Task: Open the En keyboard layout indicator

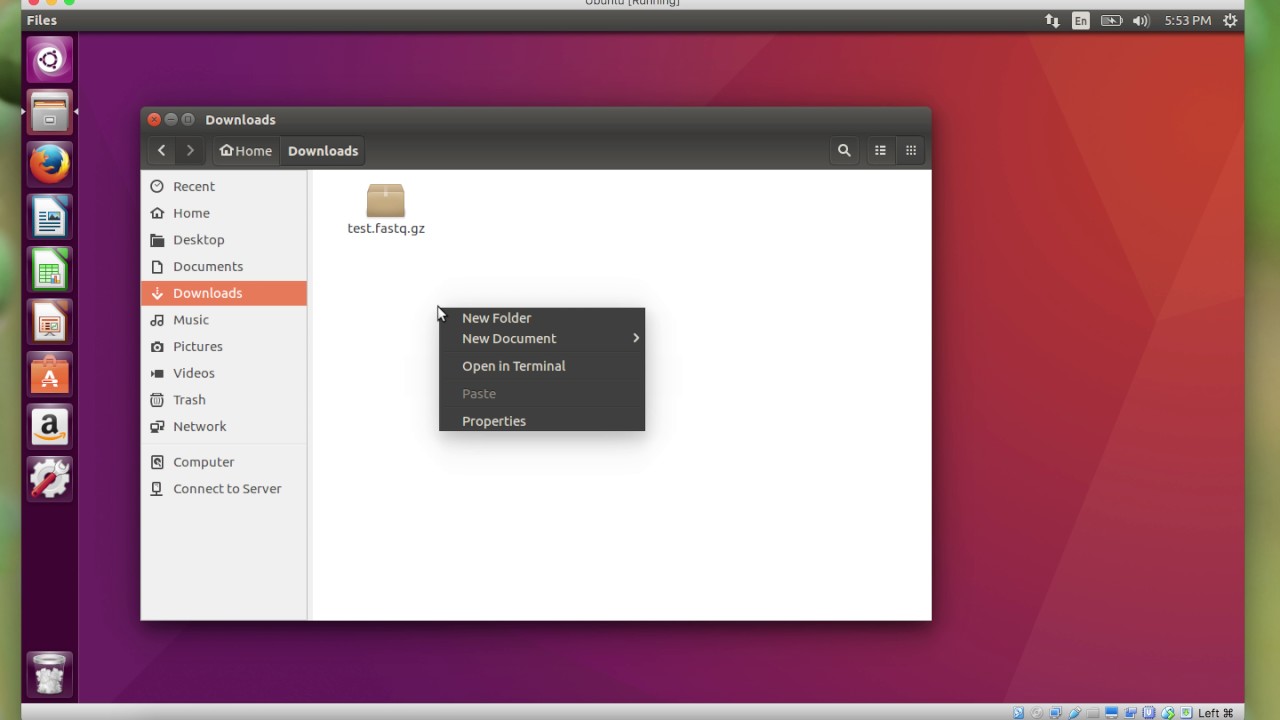Action: click(1081, 20)
